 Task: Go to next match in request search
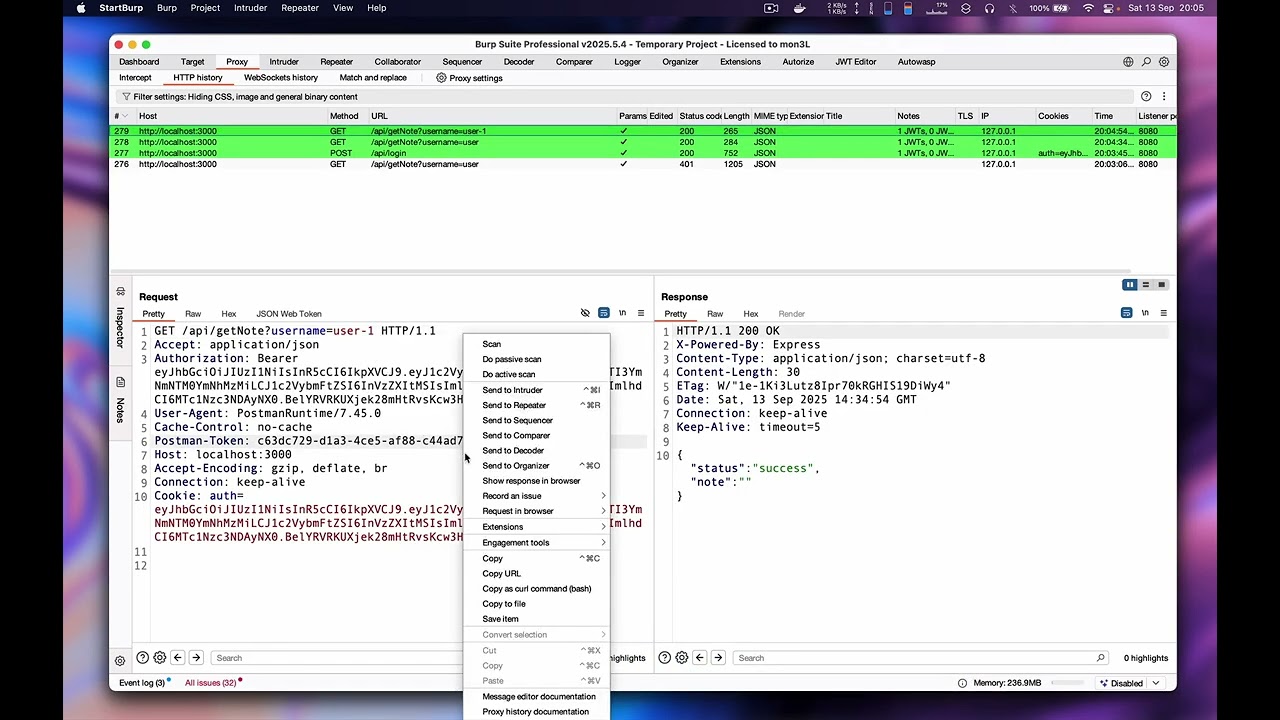196,658
